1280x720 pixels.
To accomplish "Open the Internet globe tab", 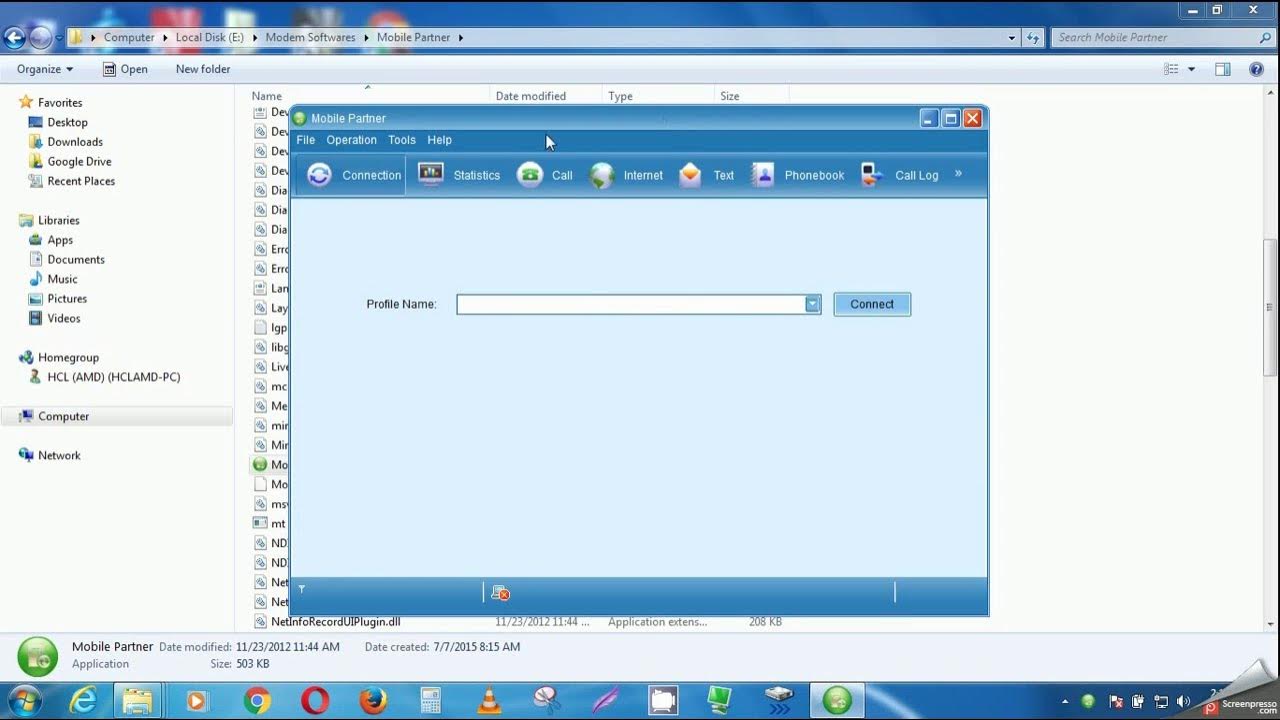I will (x=627, y=175).
